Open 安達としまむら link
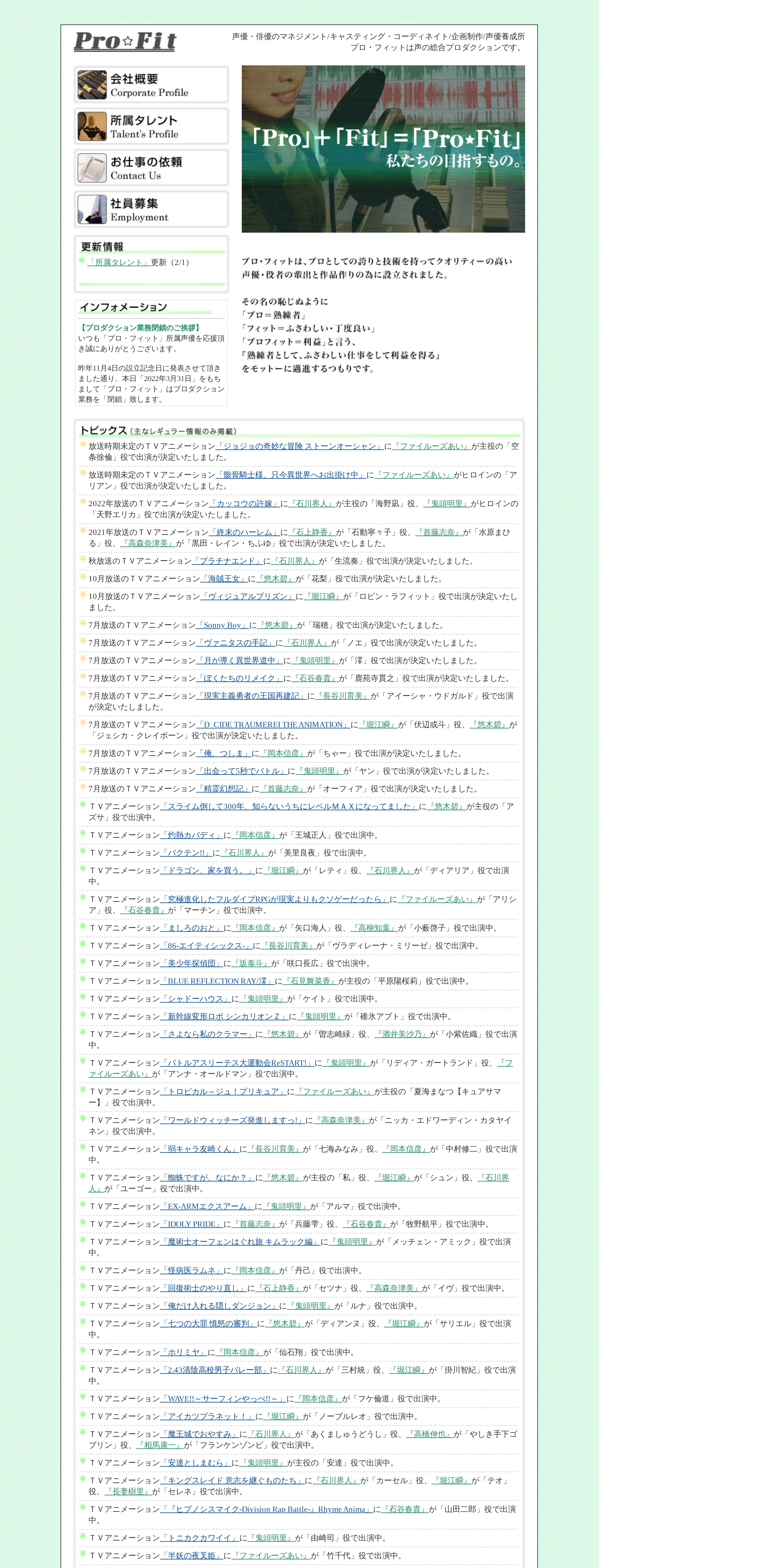This screenshot has height=1568, width=784. pyautogui.click(x=195, y=1463)
